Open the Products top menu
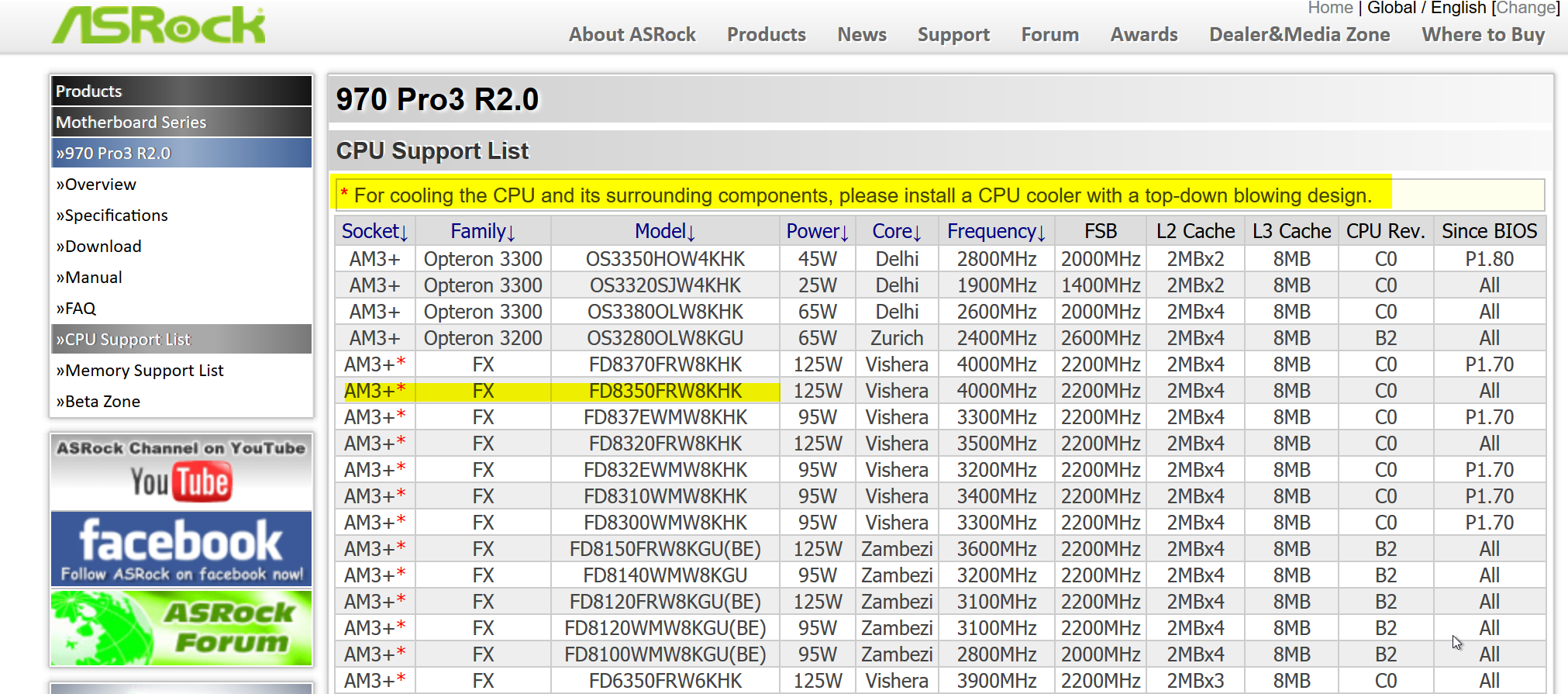Viewport: 1568px width, 694px height. [x=767, y=35]
